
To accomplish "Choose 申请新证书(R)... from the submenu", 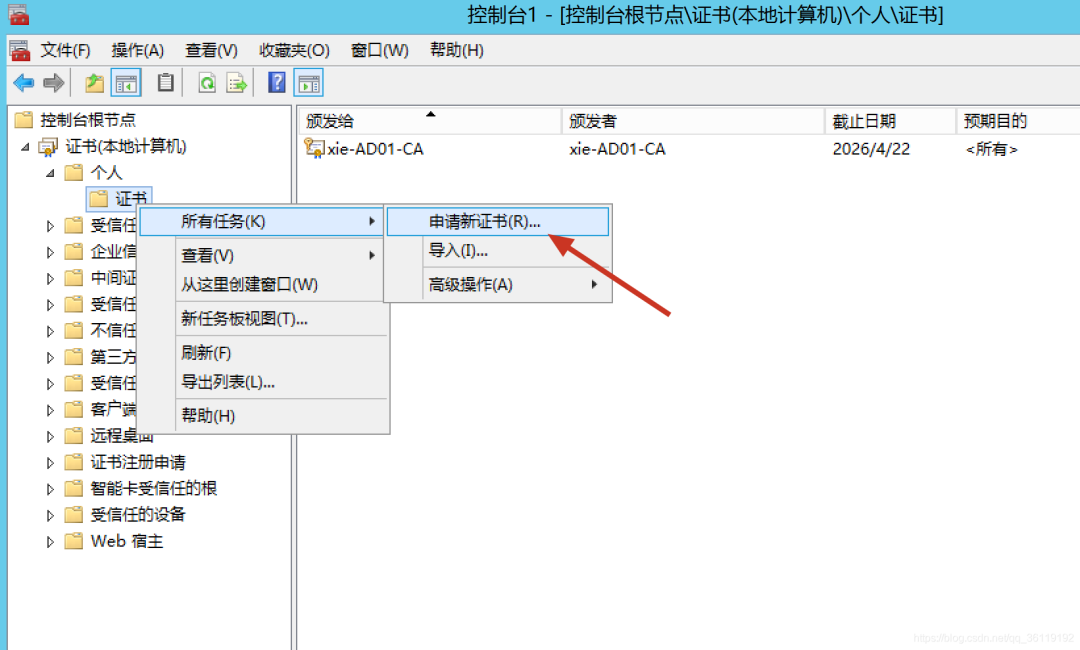I will pyautogui.click(x=485, y=222).
